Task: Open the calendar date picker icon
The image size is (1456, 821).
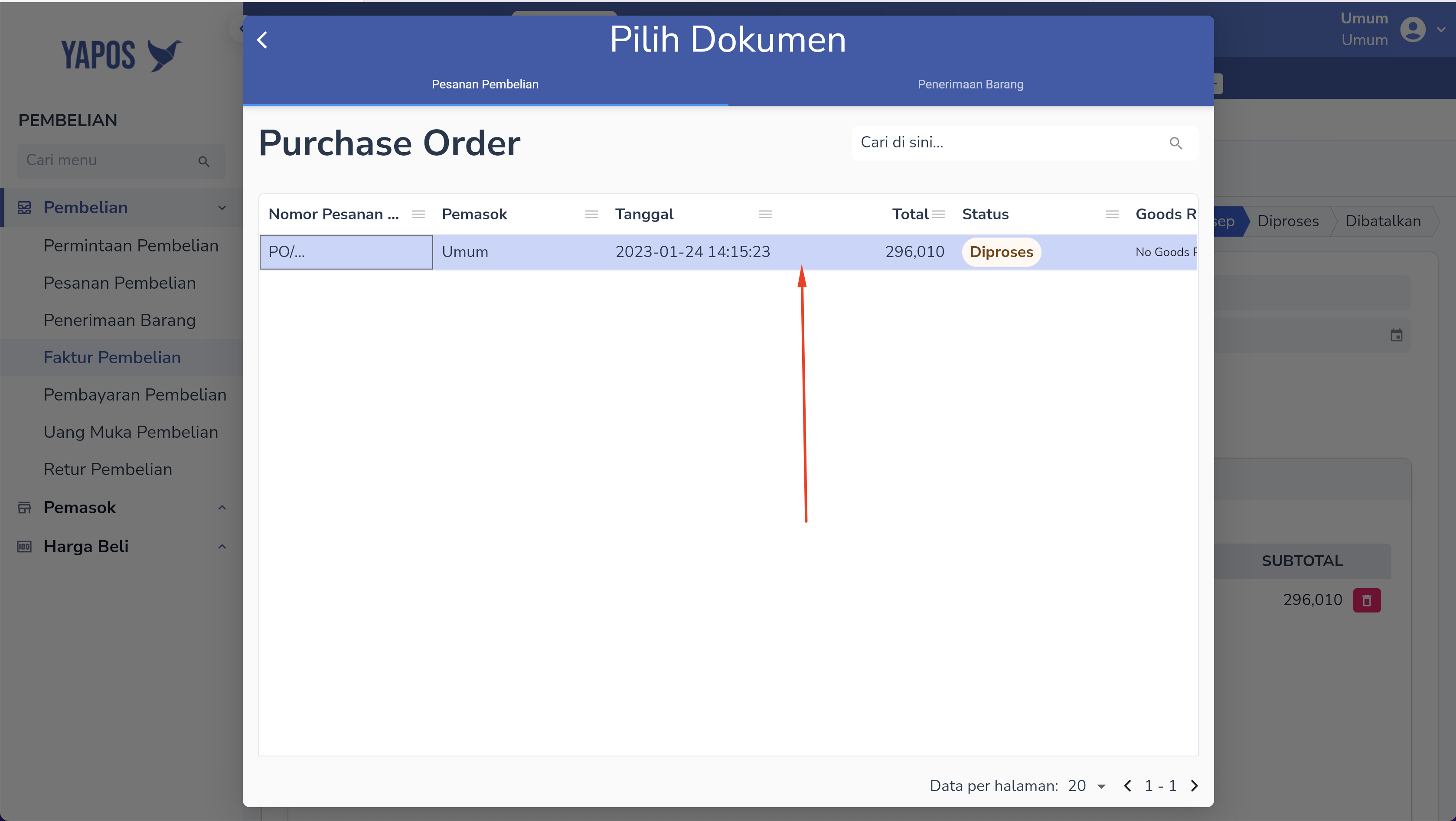Action: 1396,336
